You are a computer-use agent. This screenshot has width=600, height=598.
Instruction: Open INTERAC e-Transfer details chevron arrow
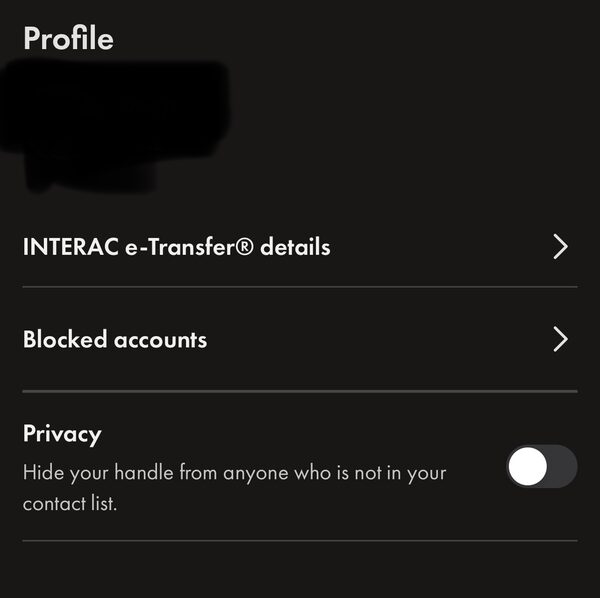pos(560,247)
